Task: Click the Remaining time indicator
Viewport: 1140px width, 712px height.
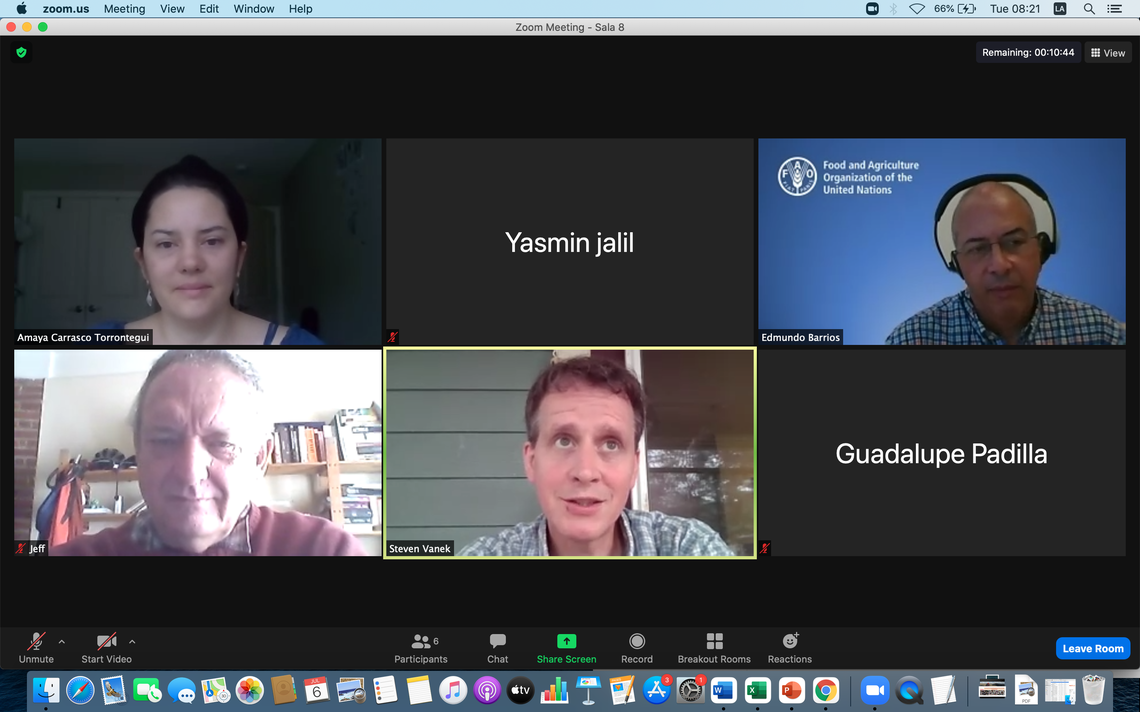Action: [x=1028, y=53]
